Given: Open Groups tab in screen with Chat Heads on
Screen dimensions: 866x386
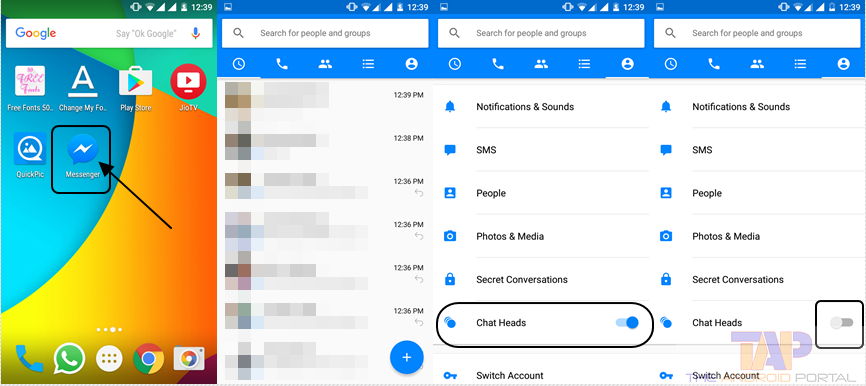Looking at the screenshot, I should point(541,64).
